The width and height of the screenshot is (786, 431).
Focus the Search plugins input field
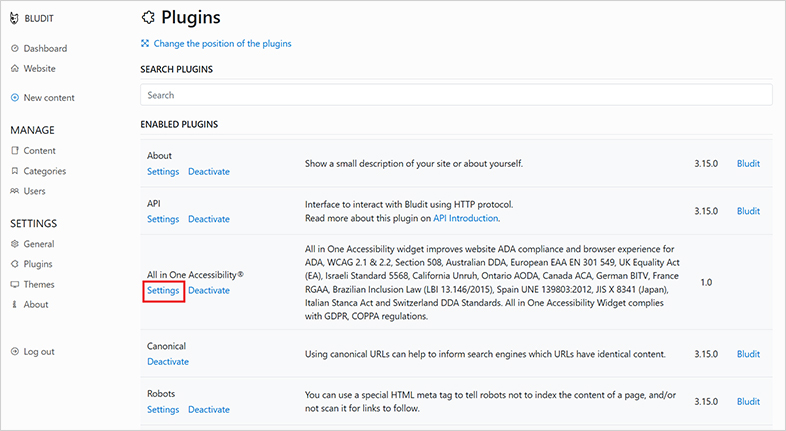point(456,95)
